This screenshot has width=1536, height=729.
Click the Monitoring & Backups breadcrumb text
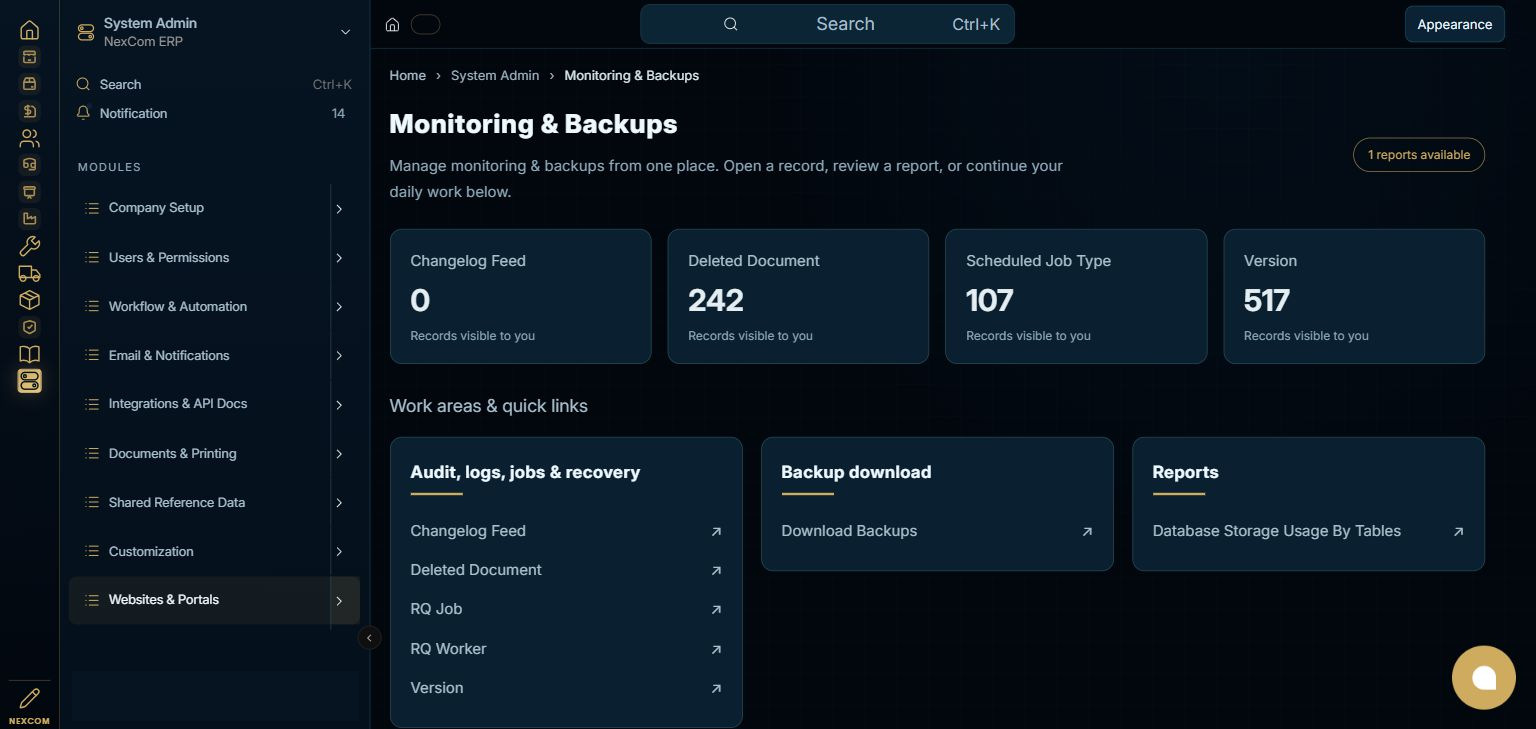pos(631,75)
